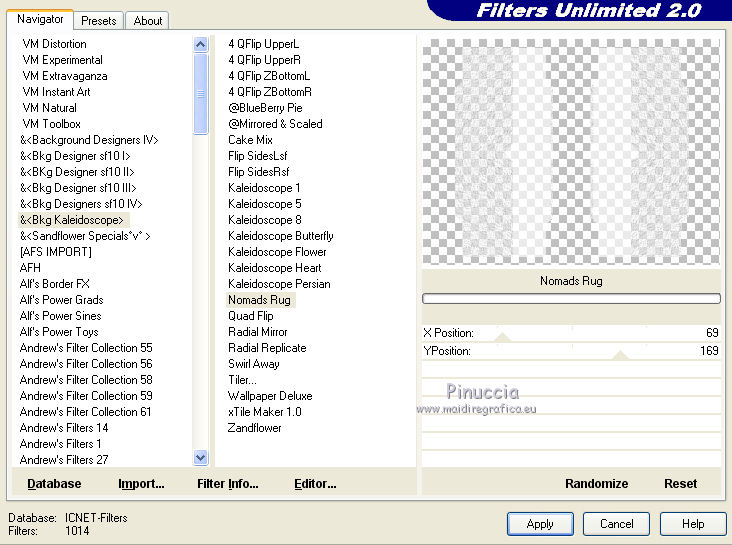Select Andrew's Filters 14 category
732x545 pixels.
pyautogui.click(x=64, y=427)
